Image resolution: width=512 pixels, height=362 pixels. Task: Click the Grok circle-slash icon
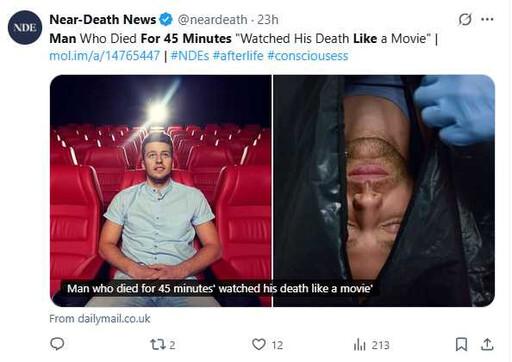(x=465, y=19)
